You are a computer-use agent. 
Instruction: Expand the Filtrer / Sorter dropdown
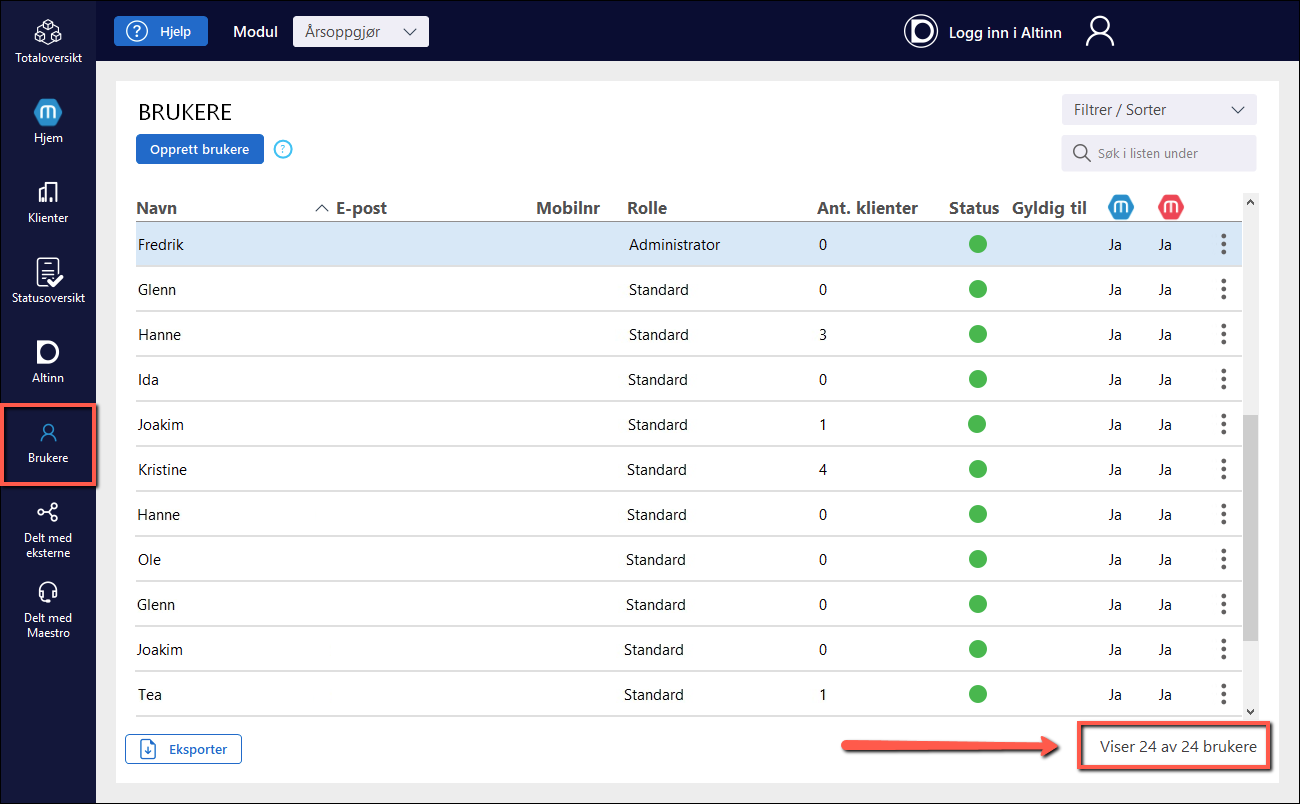pos(1159,110)
